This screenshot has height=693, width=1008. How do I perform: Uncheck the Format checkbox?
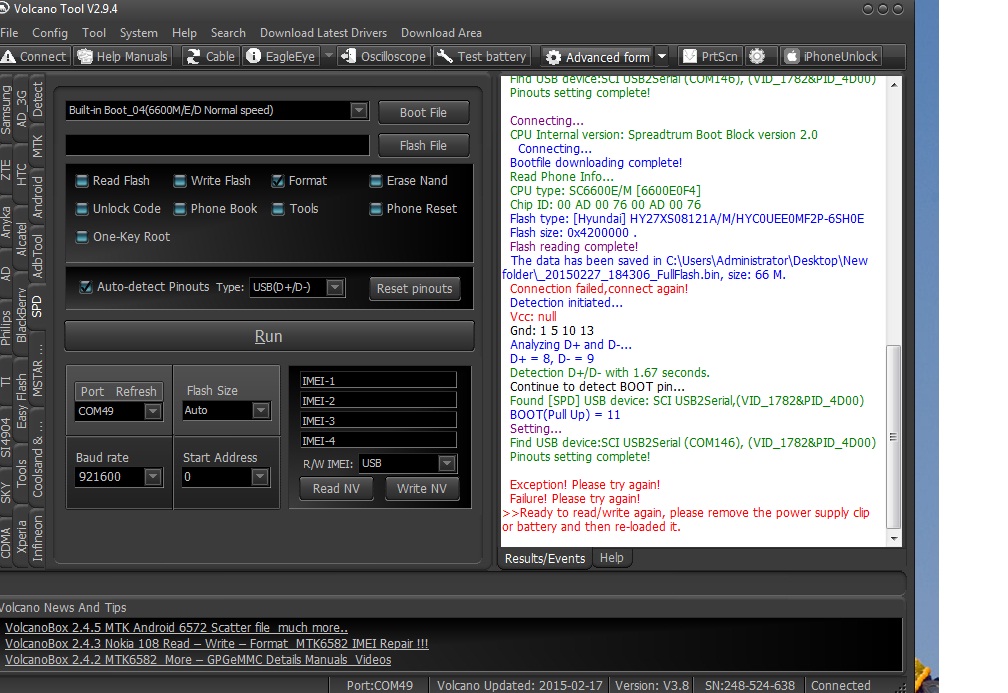[278, 181]
